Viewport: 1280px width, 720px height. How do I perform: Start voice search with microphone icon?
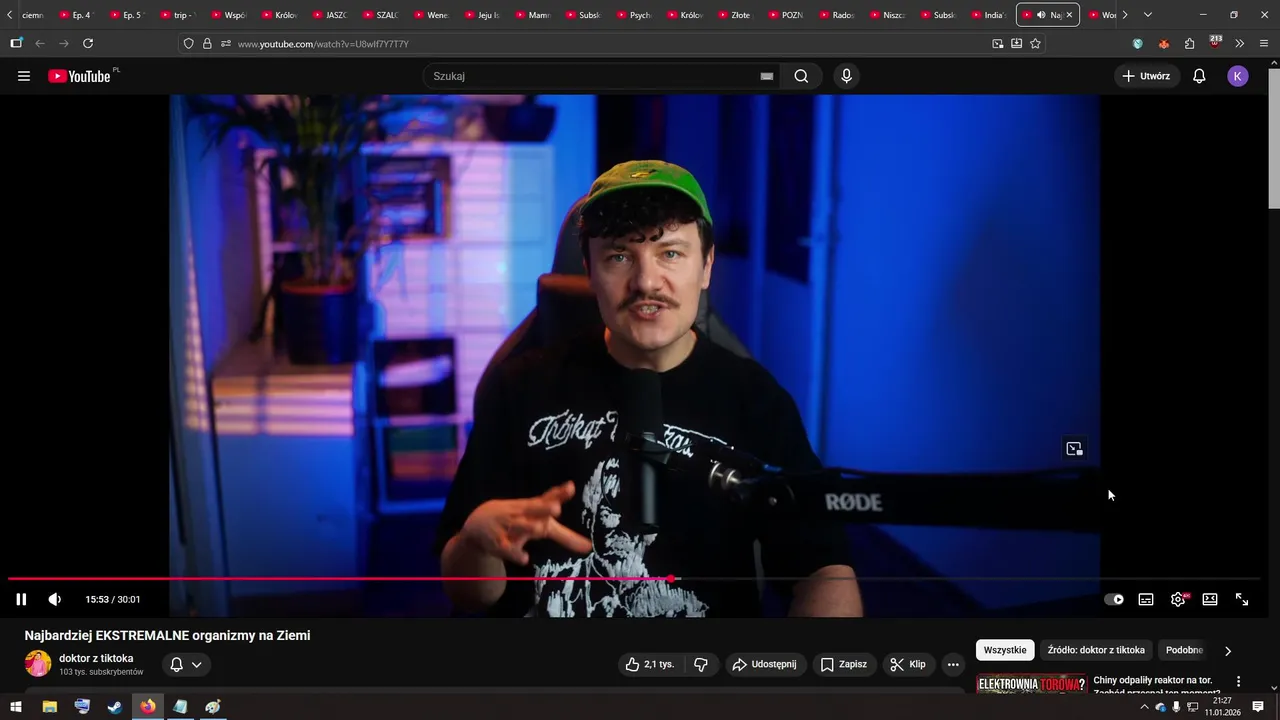pos(847,76)
